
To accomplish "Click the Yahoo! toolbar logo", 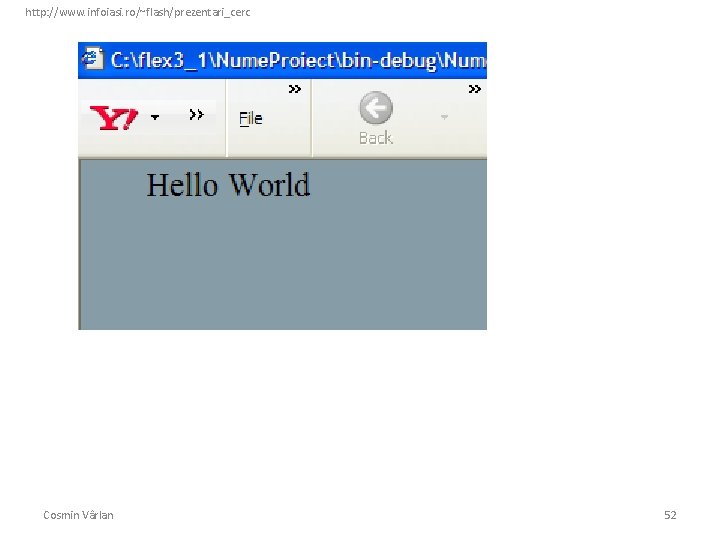I will (x=113, y=118).
